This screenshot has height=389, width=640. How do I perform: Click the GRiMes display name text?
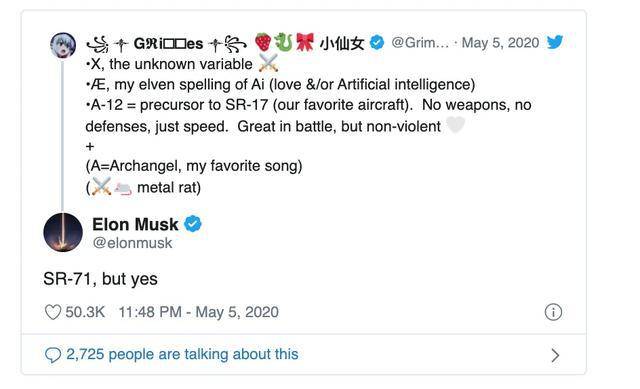[168, 43]
